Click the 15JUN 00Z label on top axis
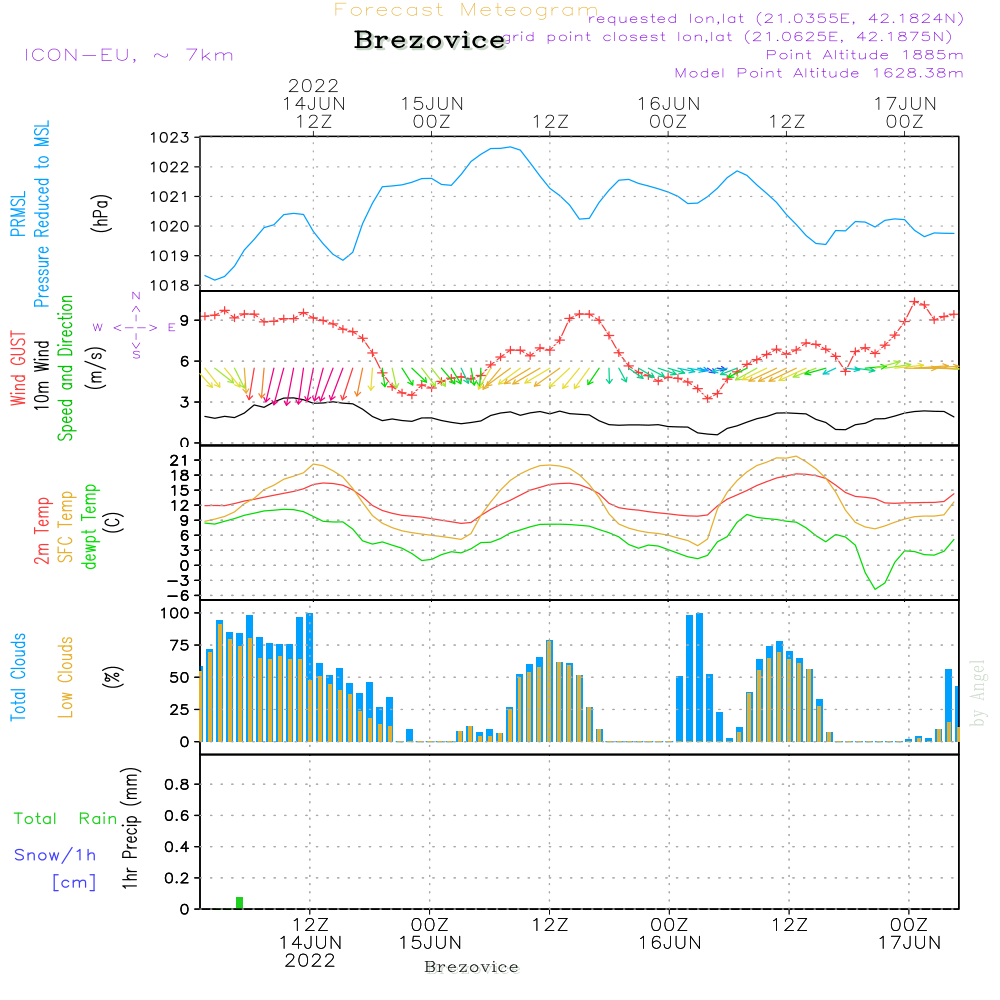The height and width of the screenshot is (1000, 1000). [432, 112]
